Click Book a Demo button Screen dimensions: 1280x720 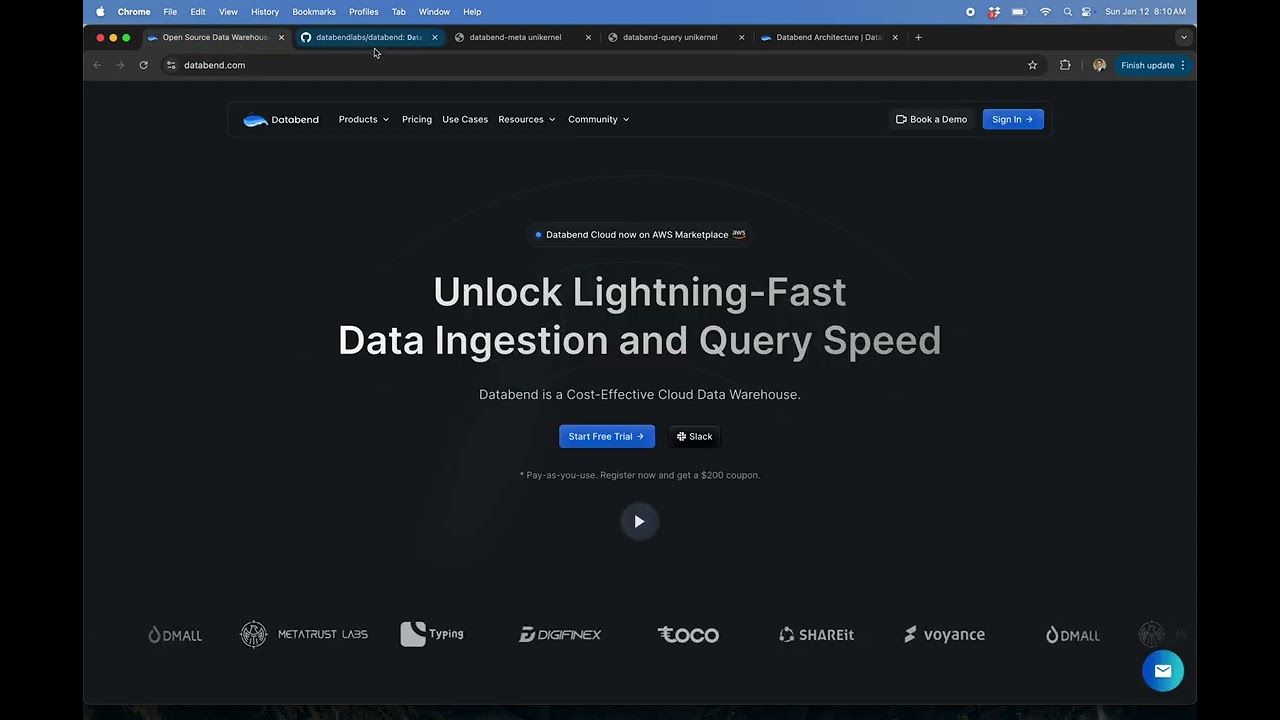click(x=932, y=120)
